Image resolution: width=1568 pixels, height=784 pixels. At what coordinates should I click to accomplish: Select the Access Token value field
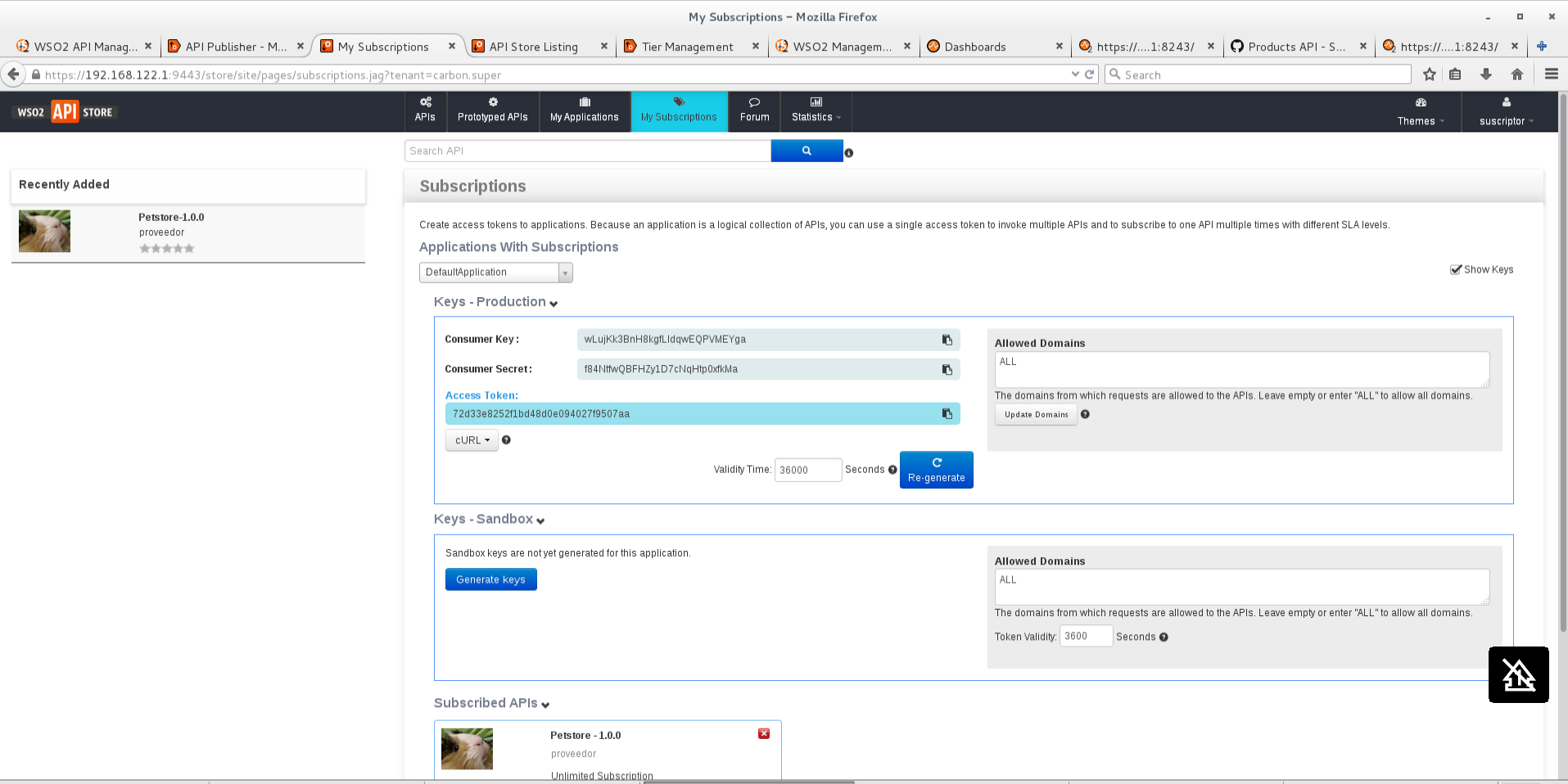703,414
